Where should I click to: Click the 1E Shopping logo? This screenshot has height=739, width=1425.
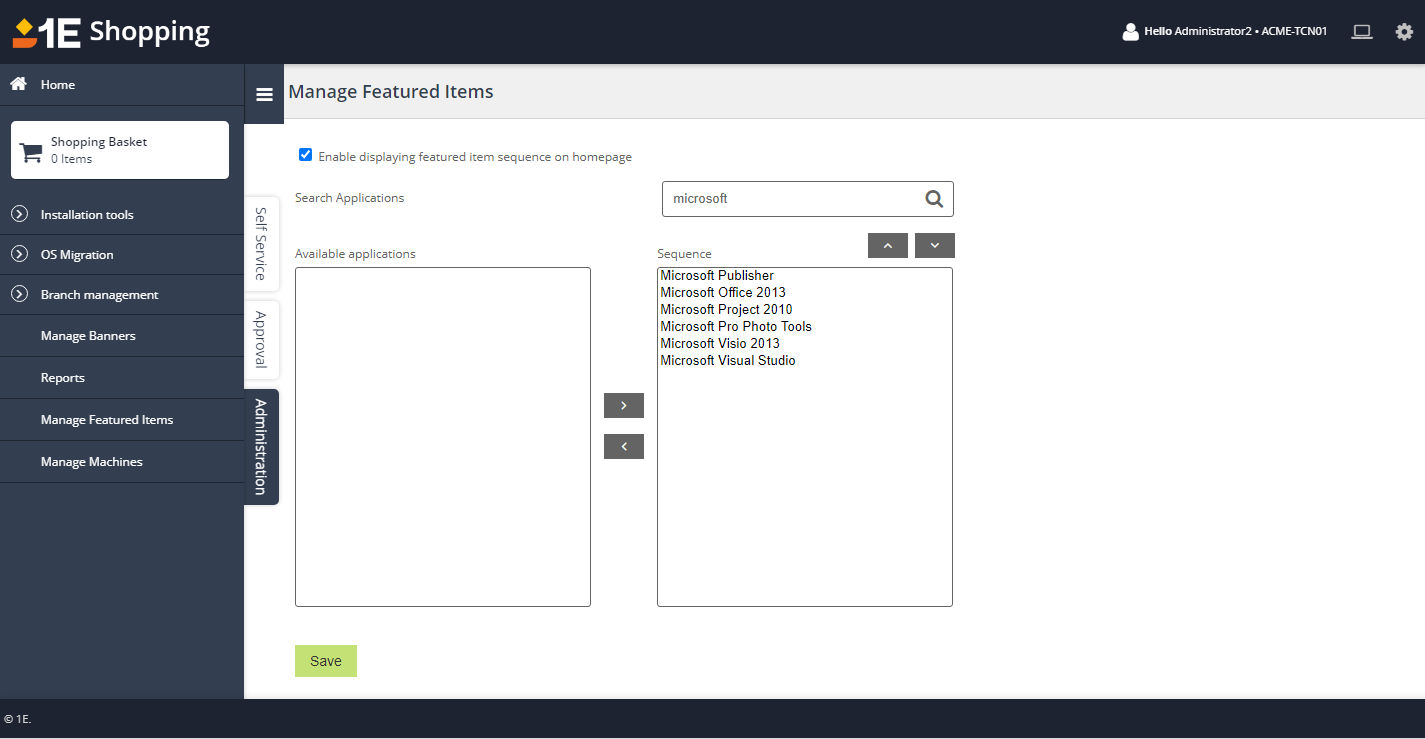pos(111,32)
